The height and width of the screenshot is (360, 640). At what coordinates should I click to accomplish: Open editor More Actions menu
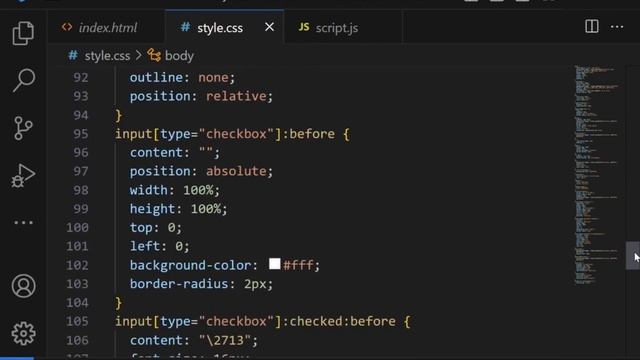click(617, 27)
